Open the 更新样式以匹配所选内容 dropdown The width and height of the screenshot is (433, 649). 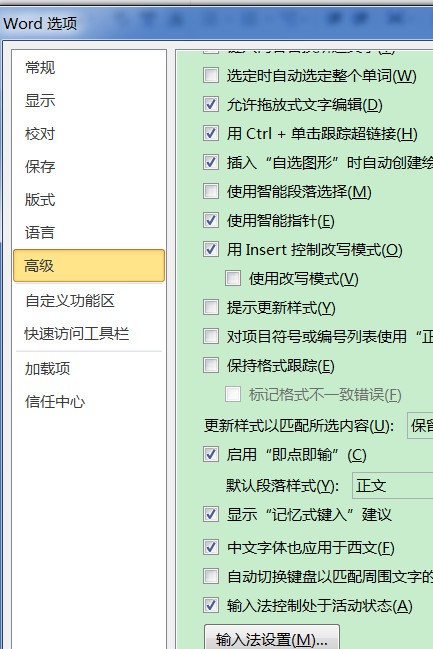[420, 425]
